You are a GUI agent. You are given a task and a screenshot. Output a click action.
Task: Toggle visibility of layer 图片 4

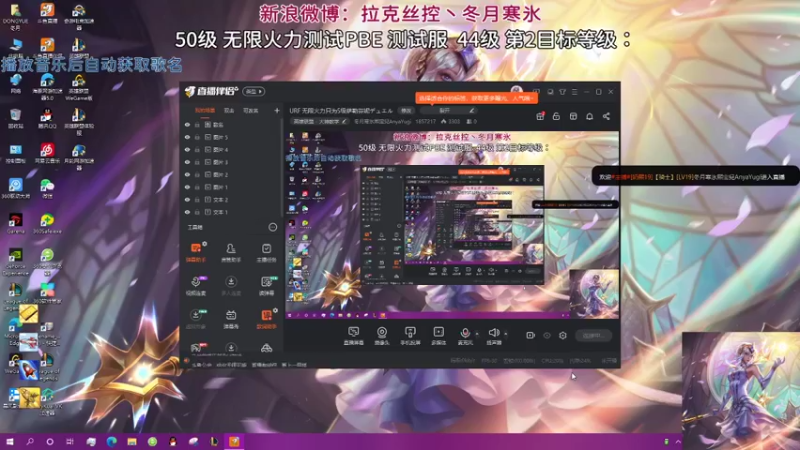tap(187, 149)
